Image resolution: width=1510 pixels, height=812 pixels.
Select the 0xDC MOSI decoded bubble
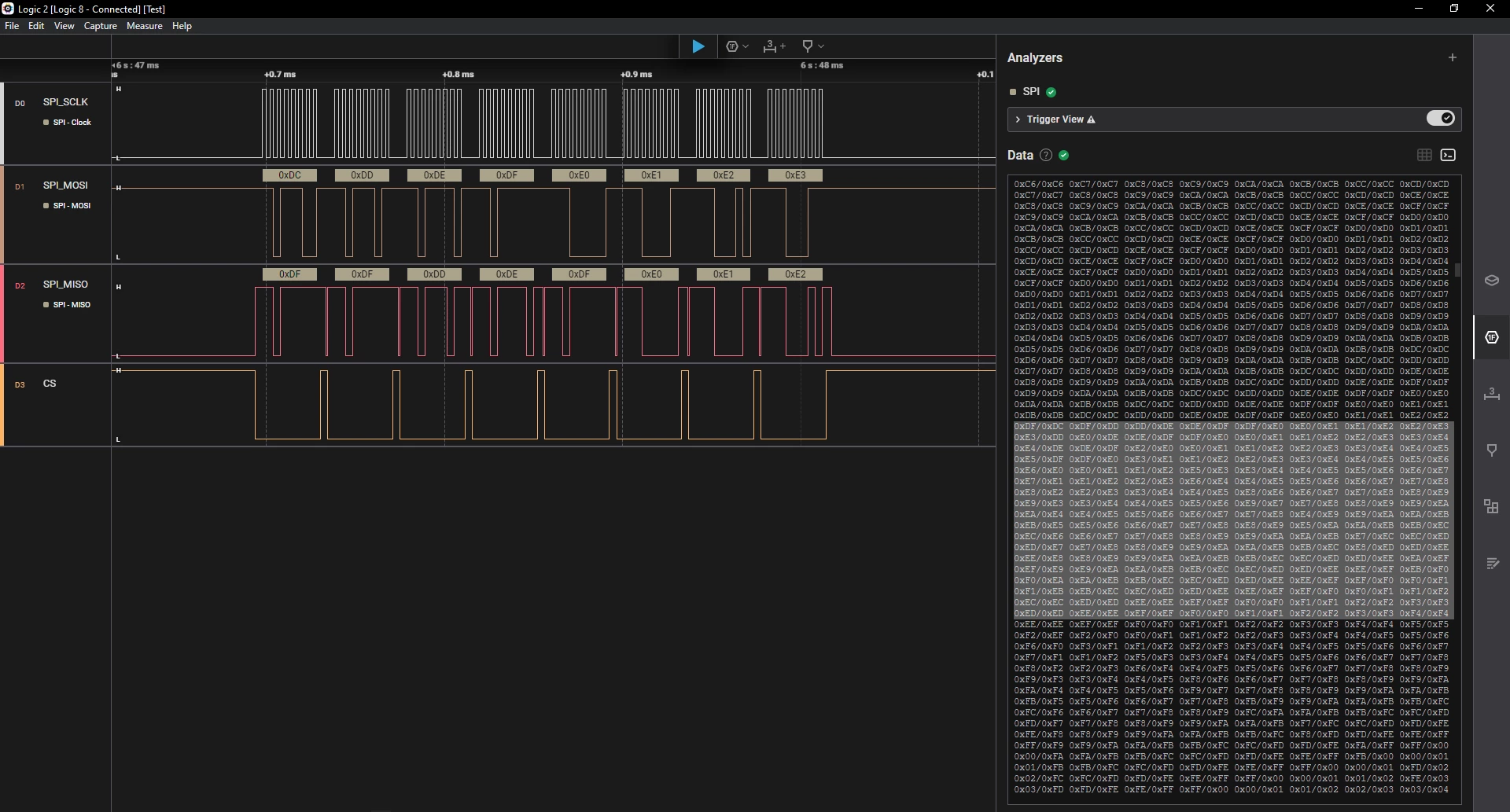289,175
